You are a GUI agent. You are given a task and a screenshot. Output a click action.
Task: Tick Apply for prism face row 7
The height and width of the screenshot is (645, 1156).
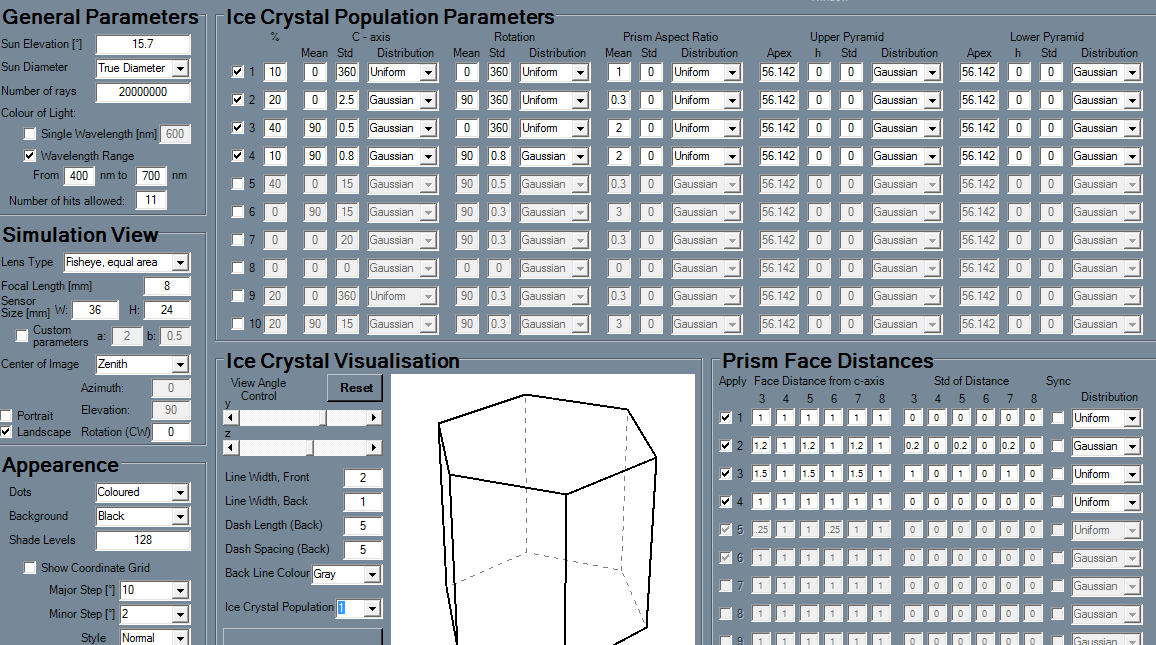[725, 586]
